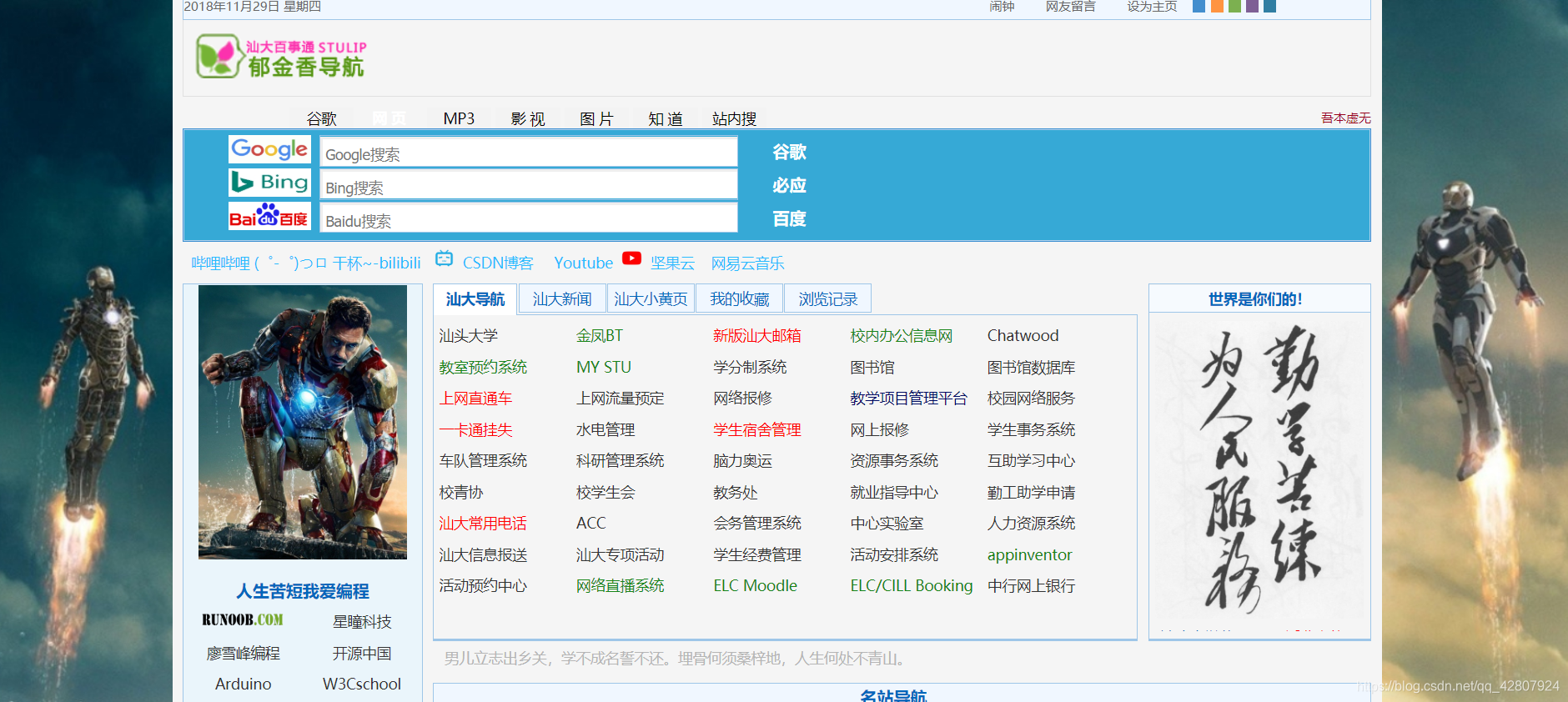1568x702 pixels.
Task: Open the RUNOOB.COM logo link
Action: pos(243,620)
